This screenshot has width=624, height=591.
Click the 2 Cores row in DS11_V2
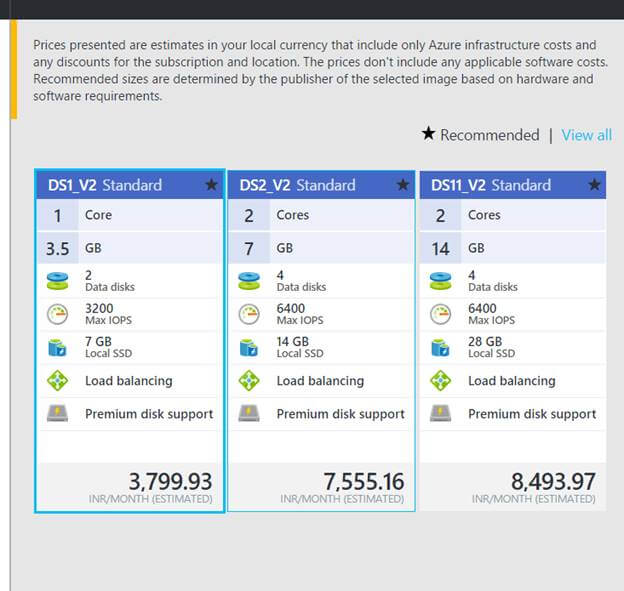pos(513,215)
